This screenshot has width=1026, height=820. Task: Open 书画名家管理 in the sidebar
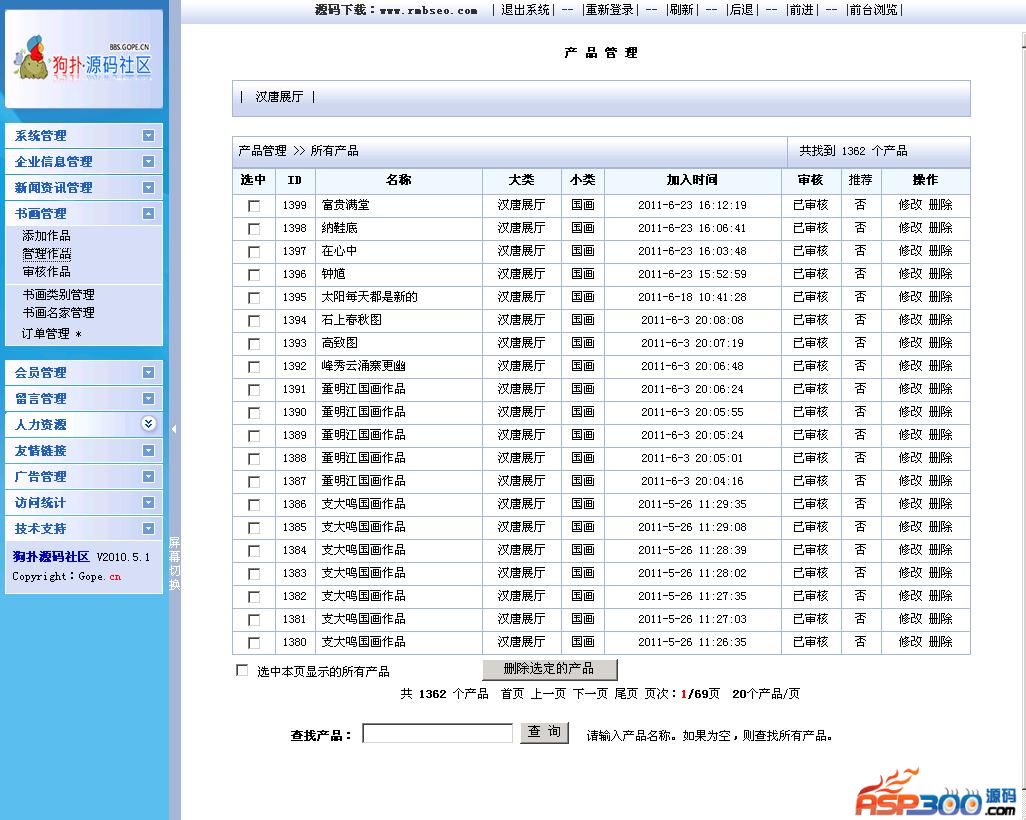(x=58, y=313)
